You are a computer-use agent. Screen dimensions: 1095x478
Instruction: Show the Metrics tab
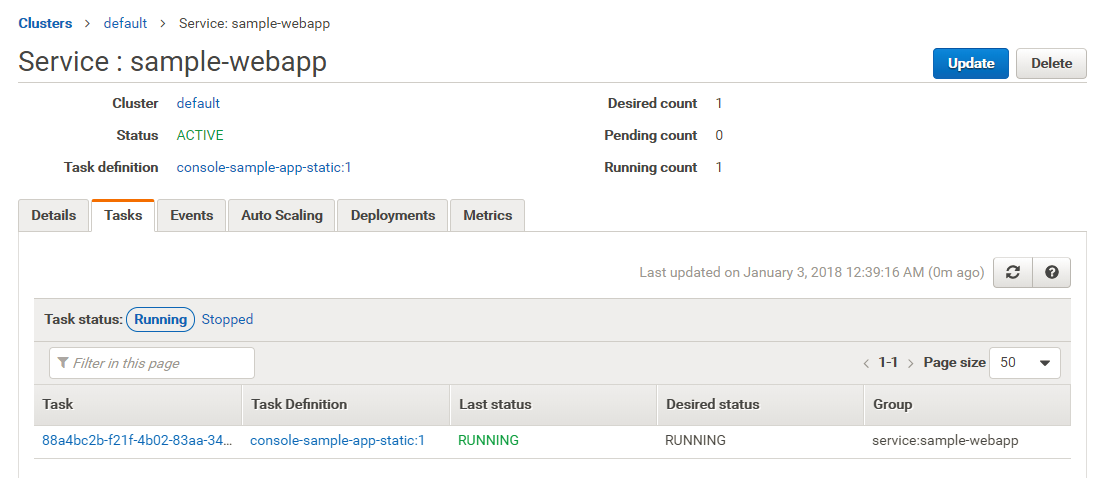pos(487,216)
